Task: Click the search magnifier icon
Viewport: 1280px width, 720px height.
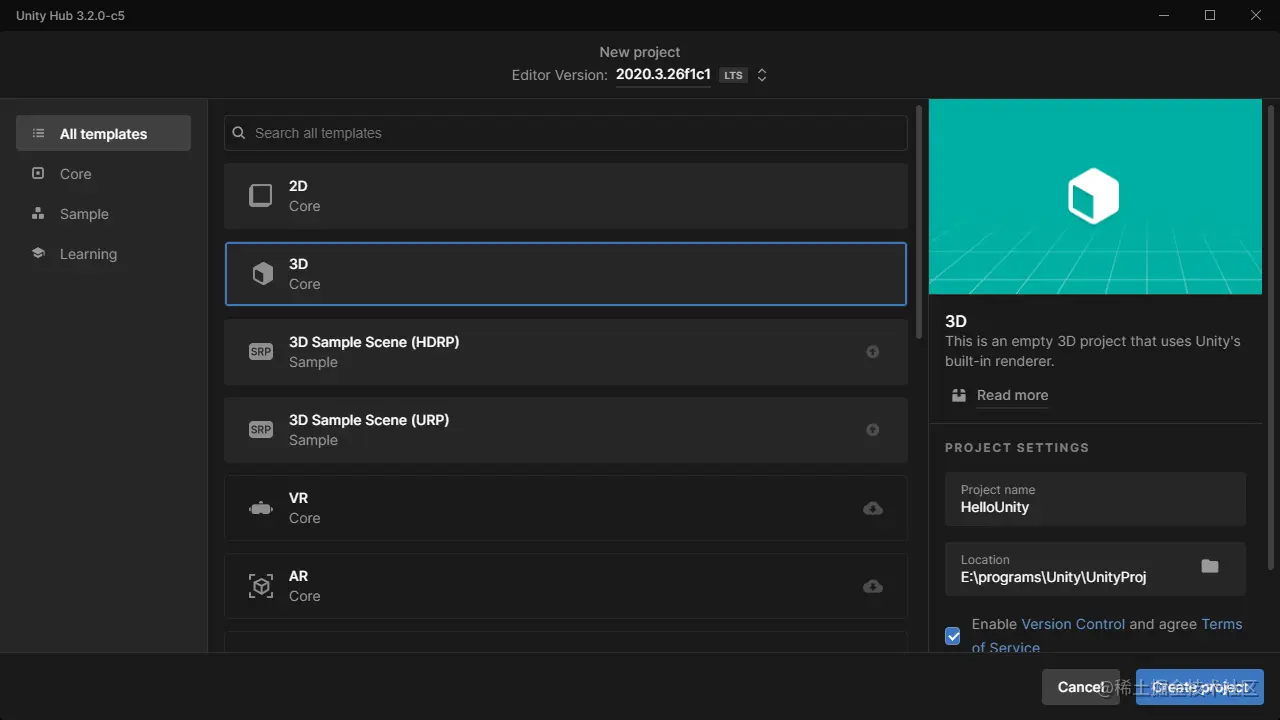Action: (x=239, y=133)
